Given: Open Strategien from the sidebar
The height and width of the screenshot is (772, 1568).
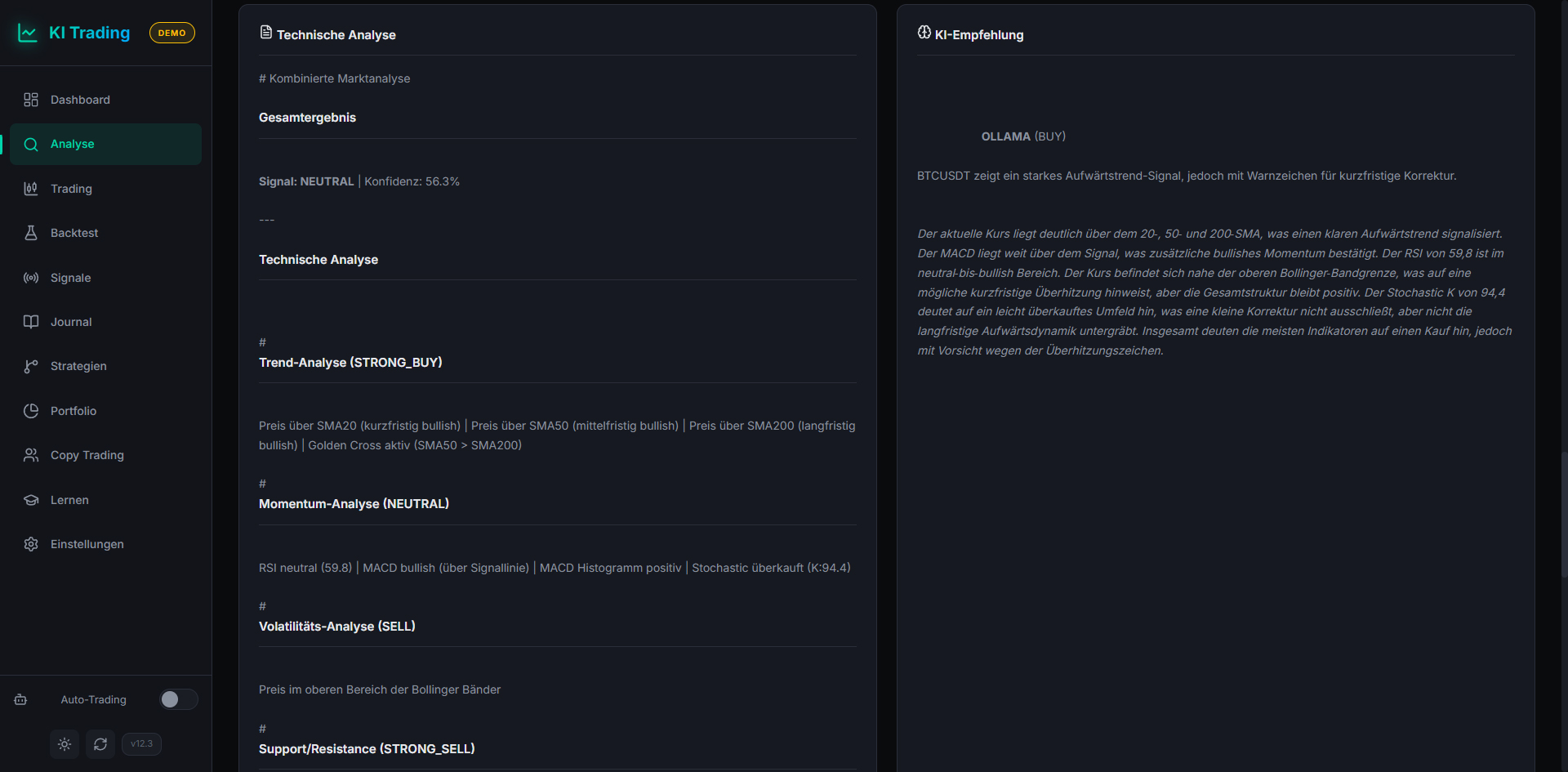Looking at the screenshot, I should pos(78,366).
